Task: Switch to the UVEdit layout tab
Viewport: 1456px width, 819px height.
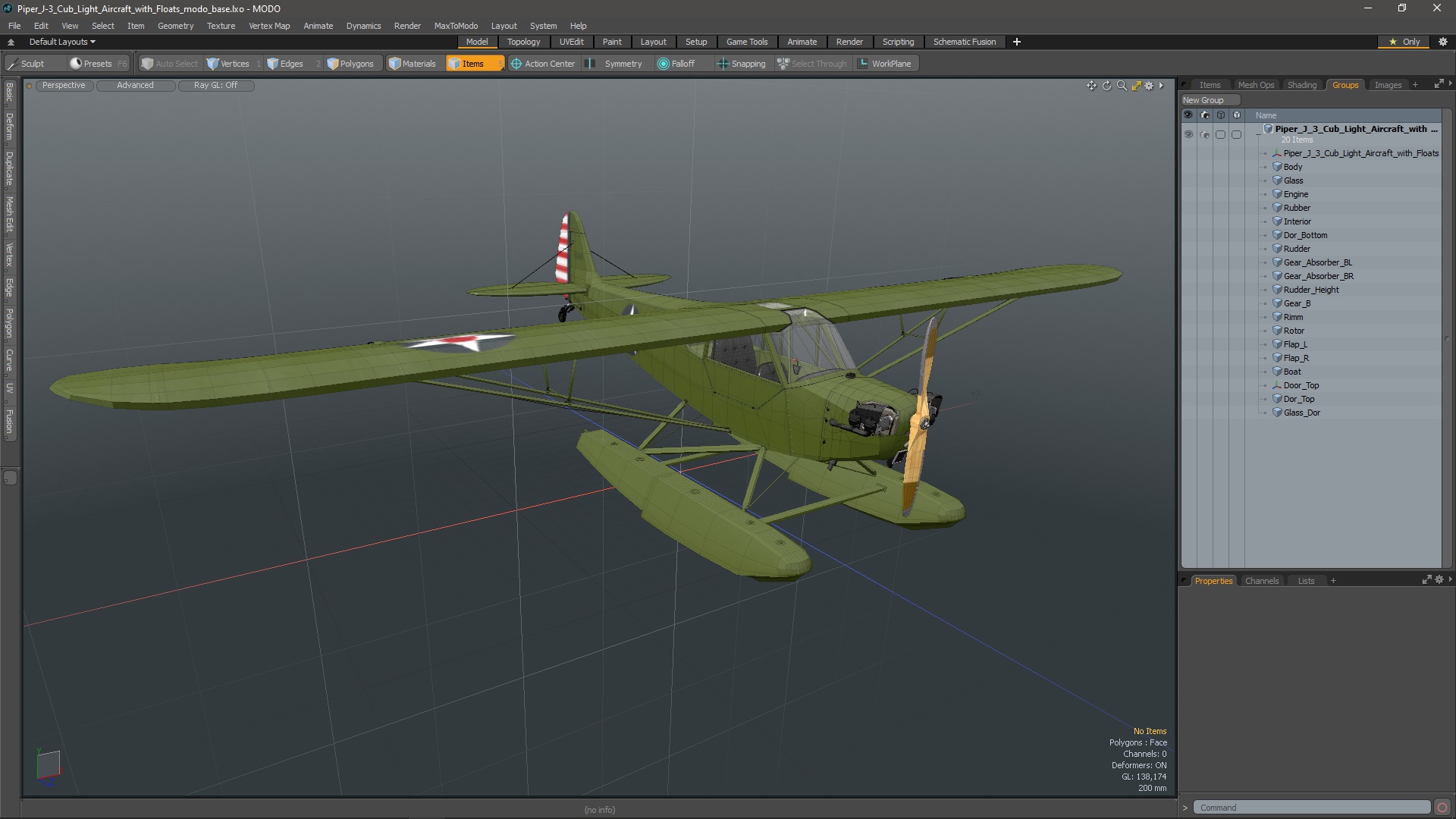Action: click(571, 42)
